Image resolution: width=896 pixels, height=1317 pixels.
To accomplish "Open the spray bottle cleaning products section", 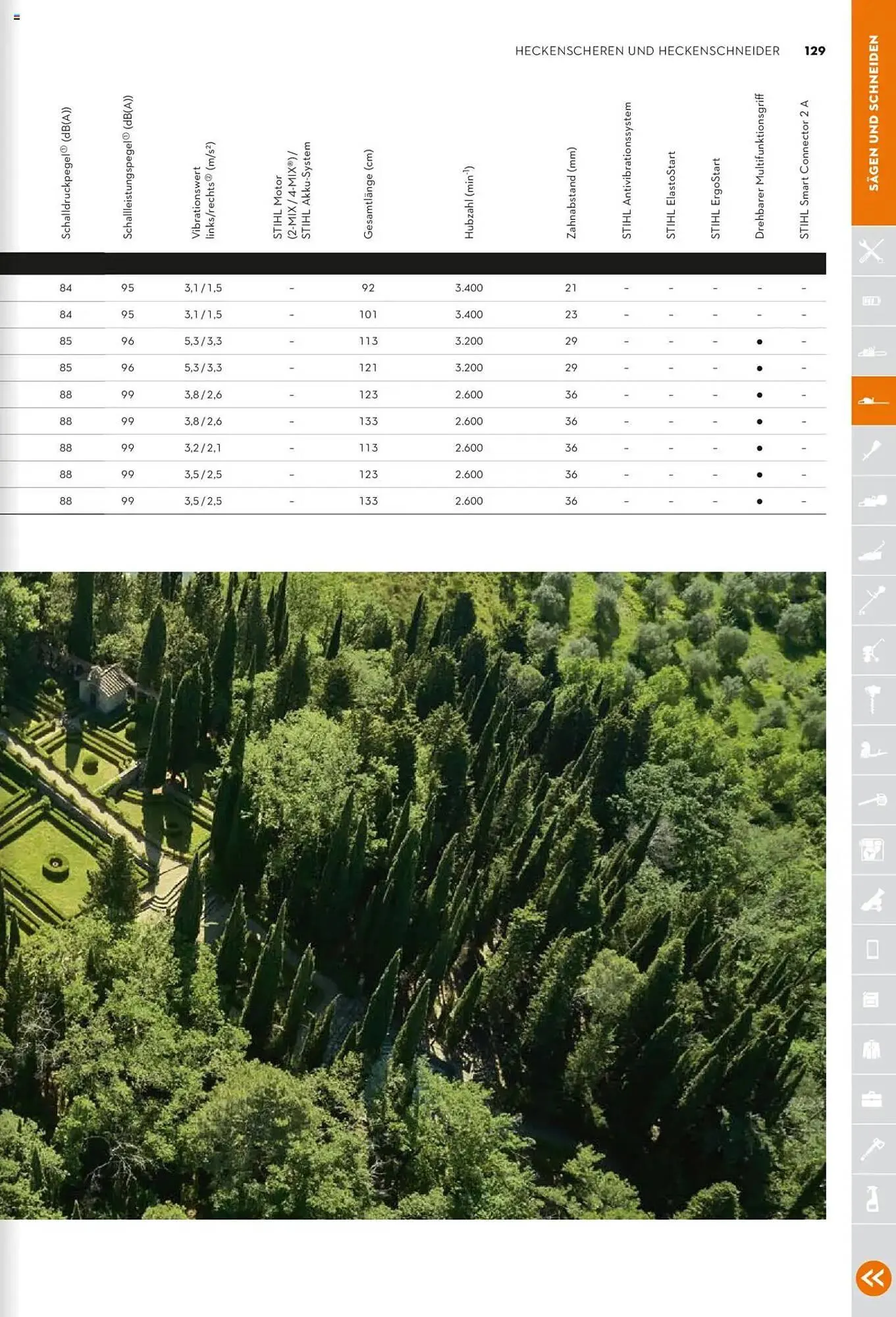I will (x=873, y=1200).
